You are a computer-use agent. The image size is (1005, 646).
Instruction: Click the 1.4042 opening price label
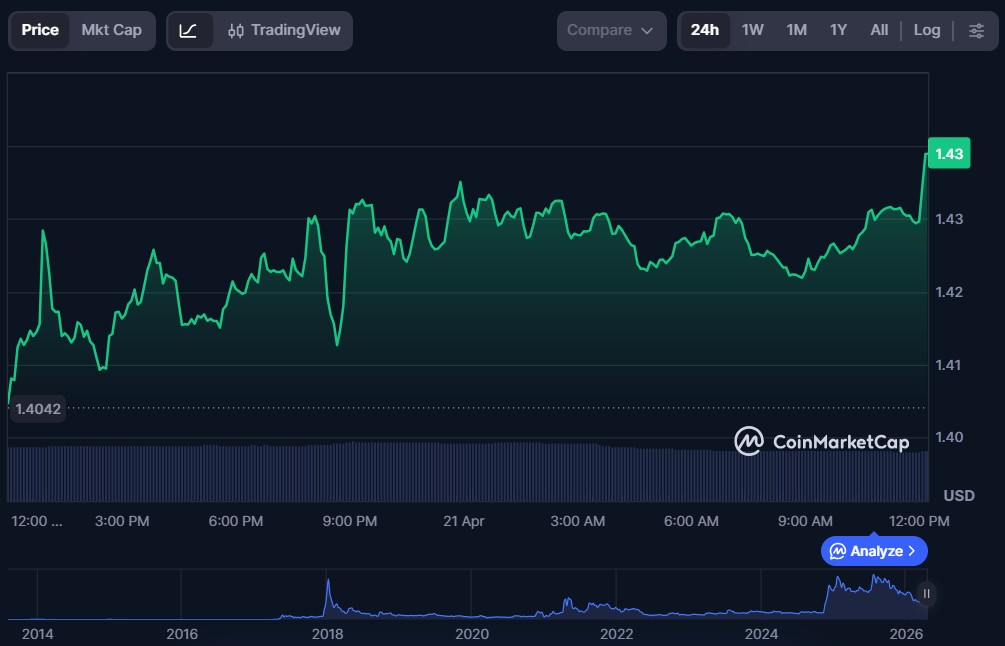point(38,408)
